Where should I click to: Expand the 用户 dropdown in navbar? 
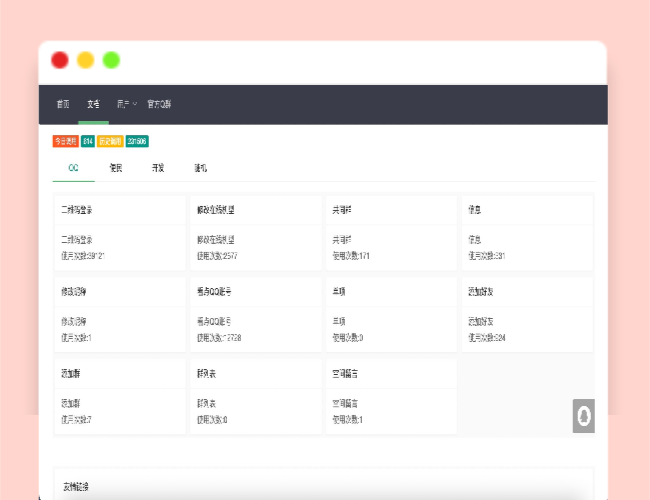126,104
